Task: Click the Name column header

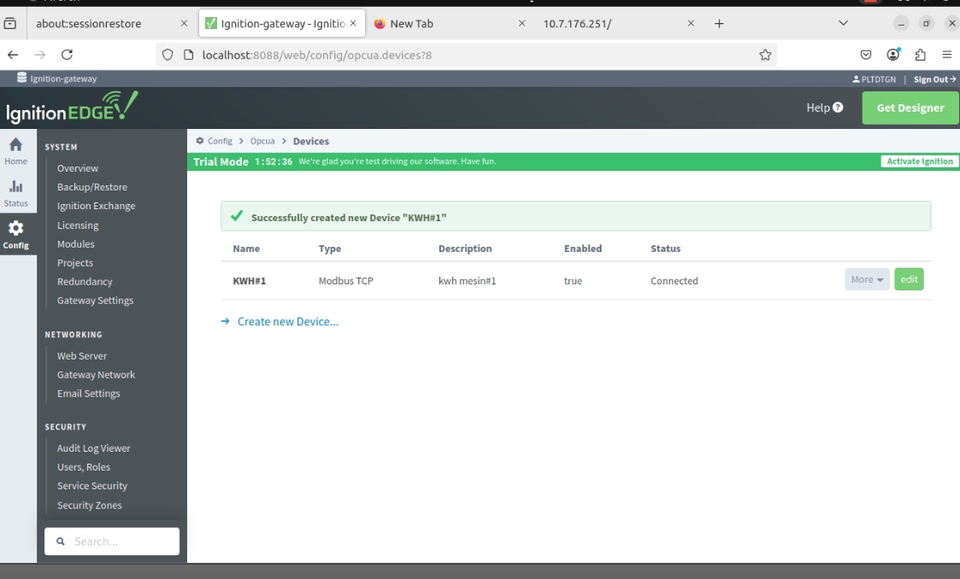Action: point(246,248)
